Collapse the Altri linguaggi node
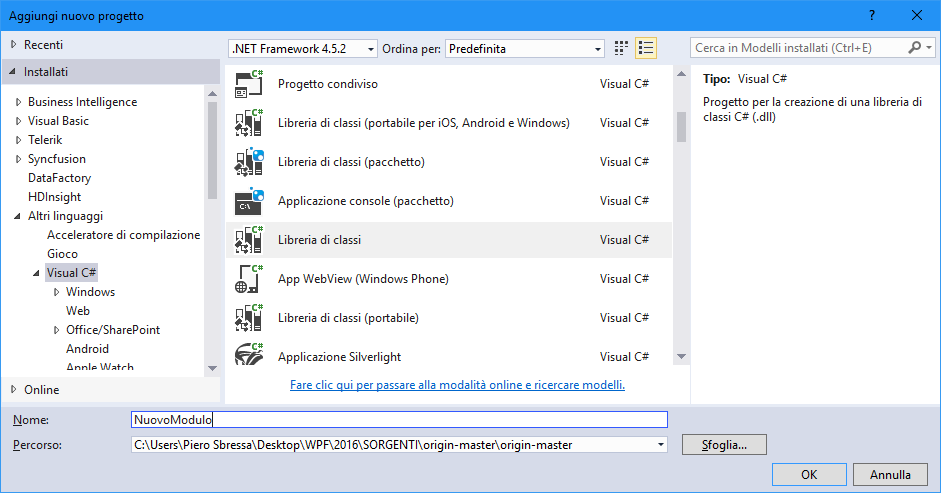Screen dimensions: 941x493 pyautogui.click(x=17, y=216)
